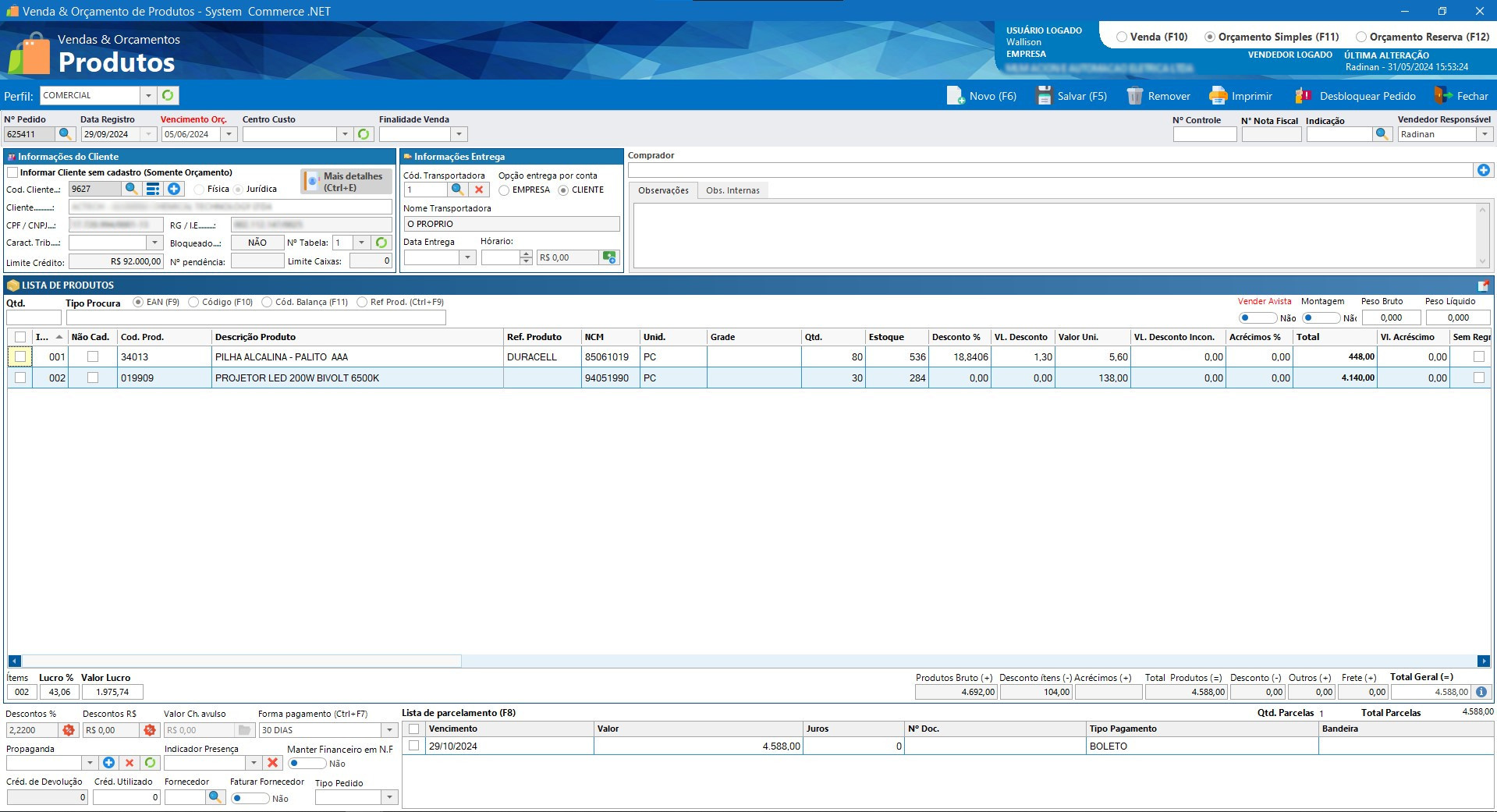Image resolution: width=1497 pixels, height=812 pixels.
Task: Click the Imprimir printer icon
Action: pos(1218,96)
